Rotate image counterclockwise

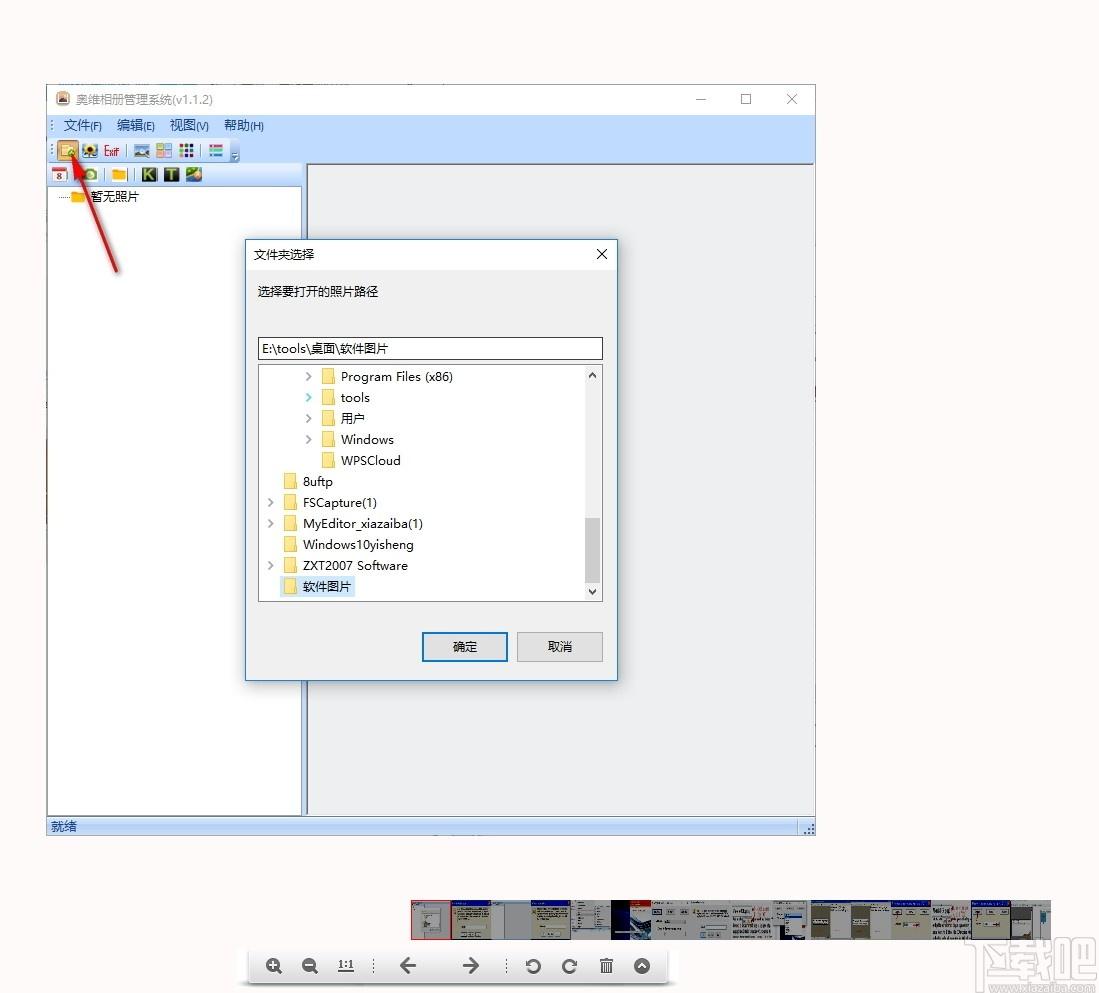coord(533,966)
